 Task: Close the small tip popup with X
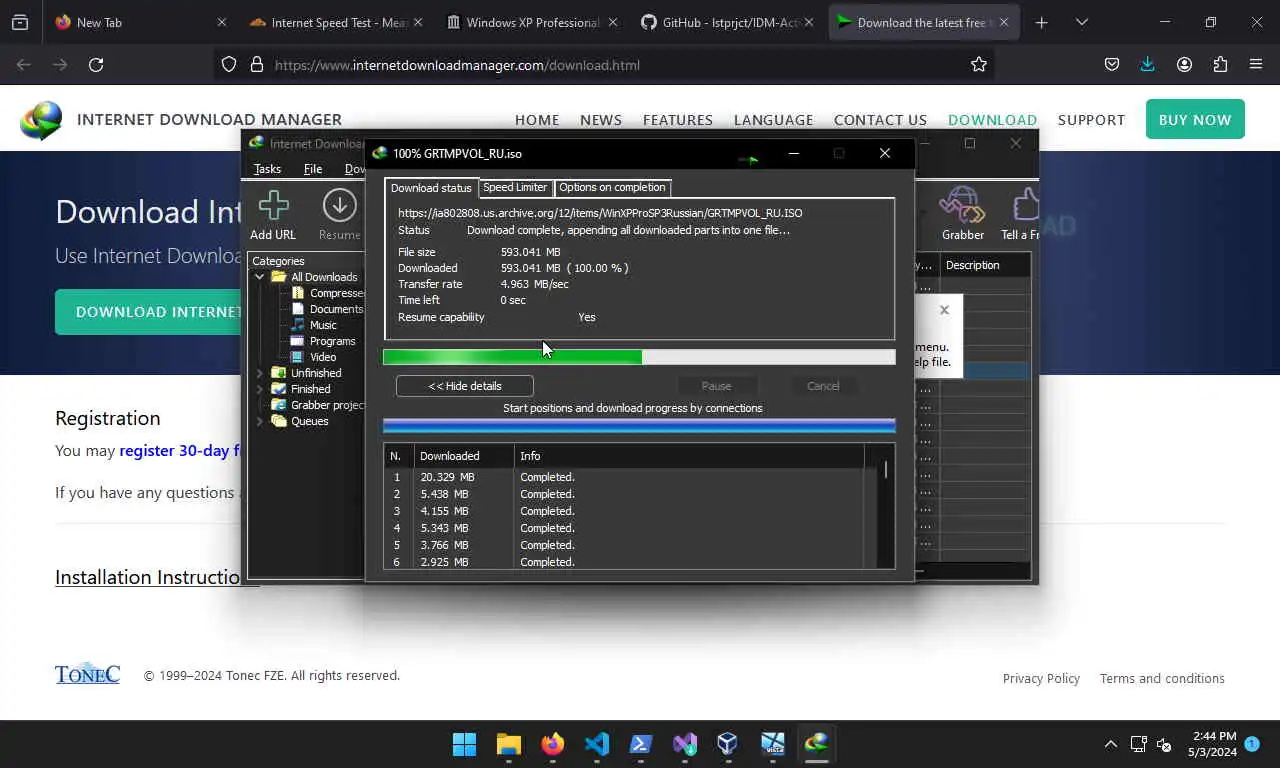point(944,310)
